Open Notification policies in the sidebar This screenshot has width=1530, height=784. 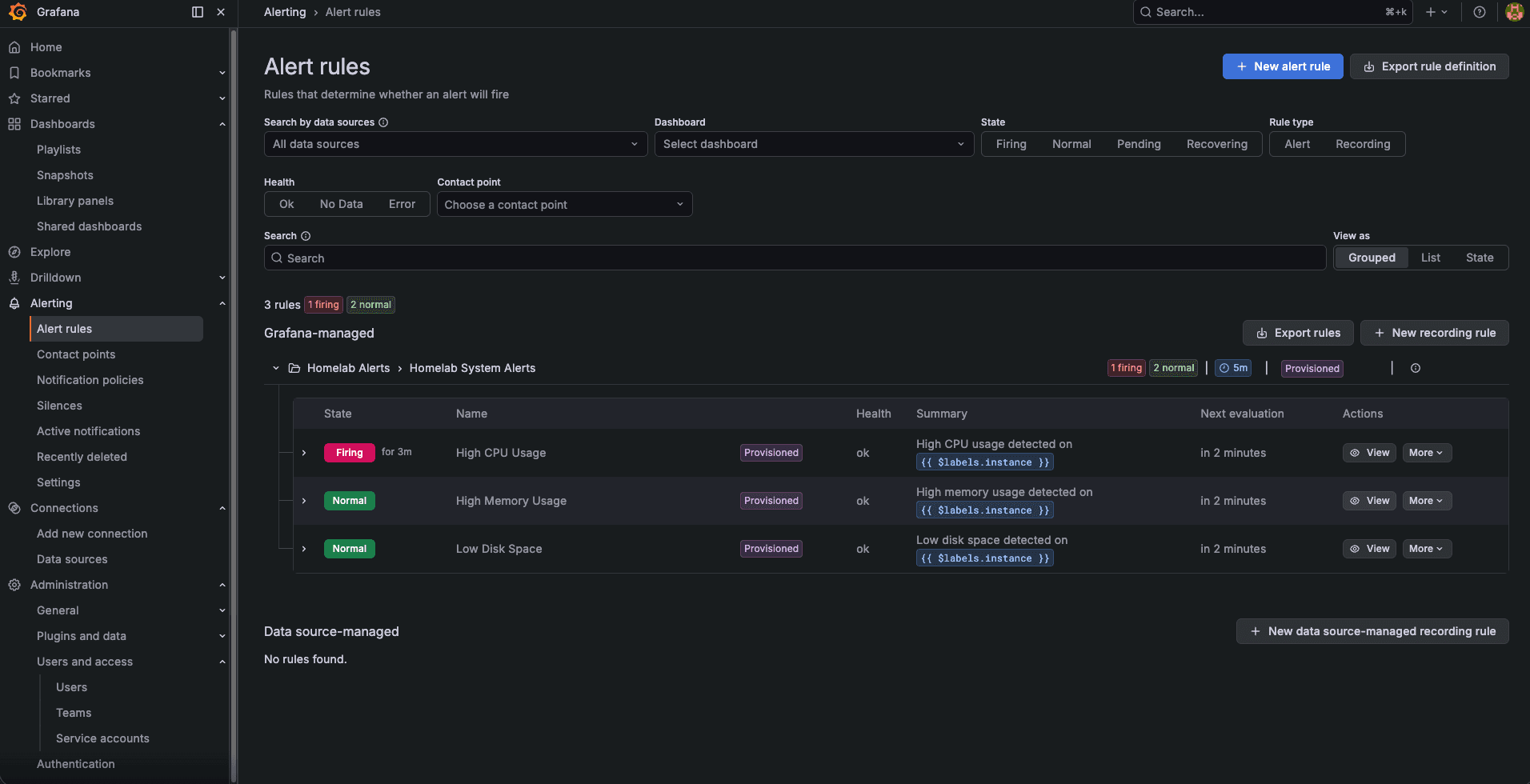(x=90, y=380)
